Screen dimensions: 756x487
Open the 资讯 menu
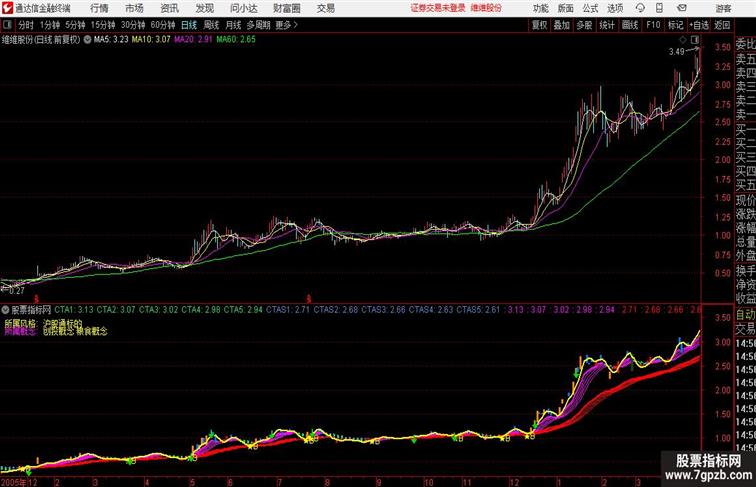click(x=170, y=8)
